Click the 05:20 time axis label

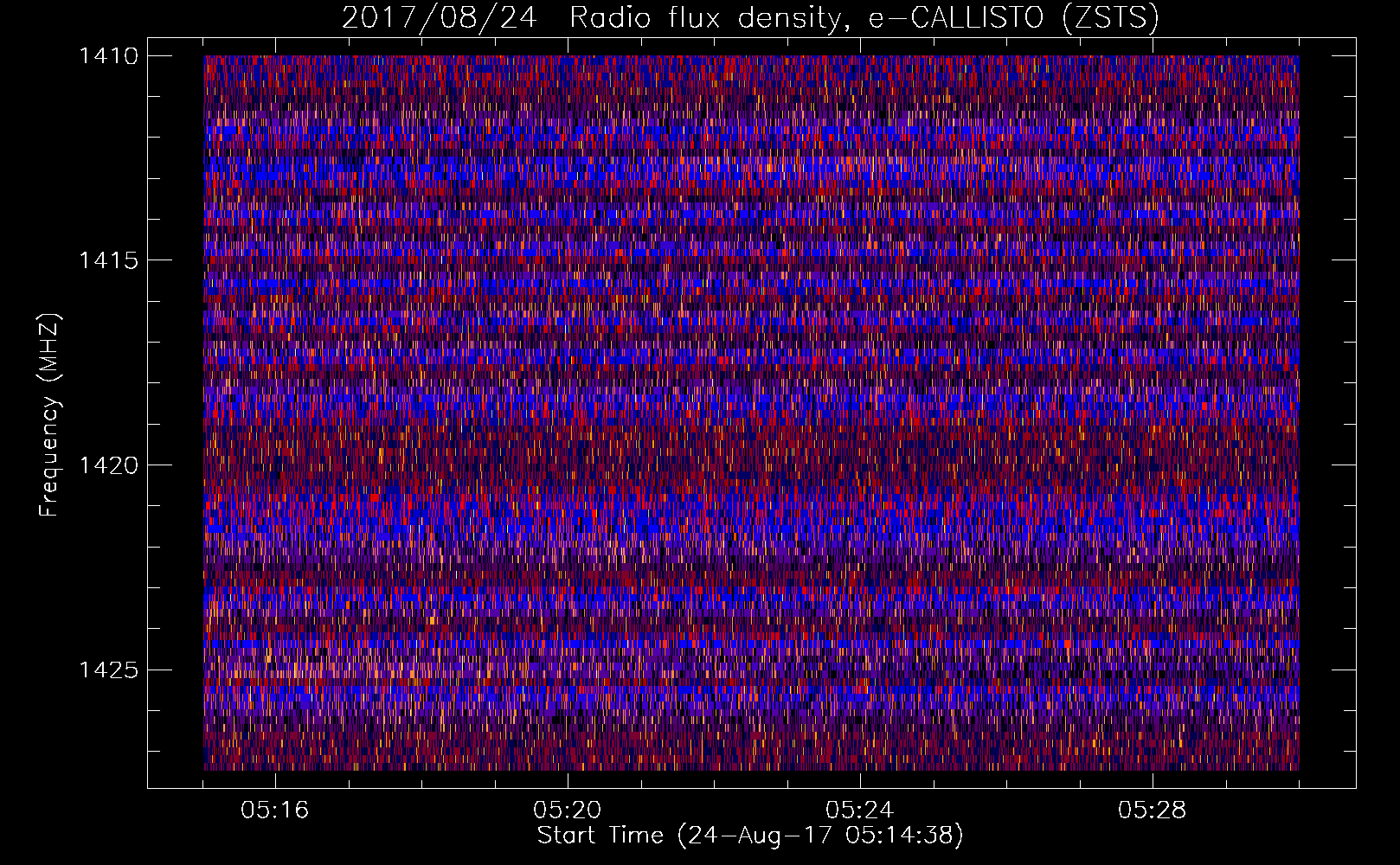(x=568, y=810)
